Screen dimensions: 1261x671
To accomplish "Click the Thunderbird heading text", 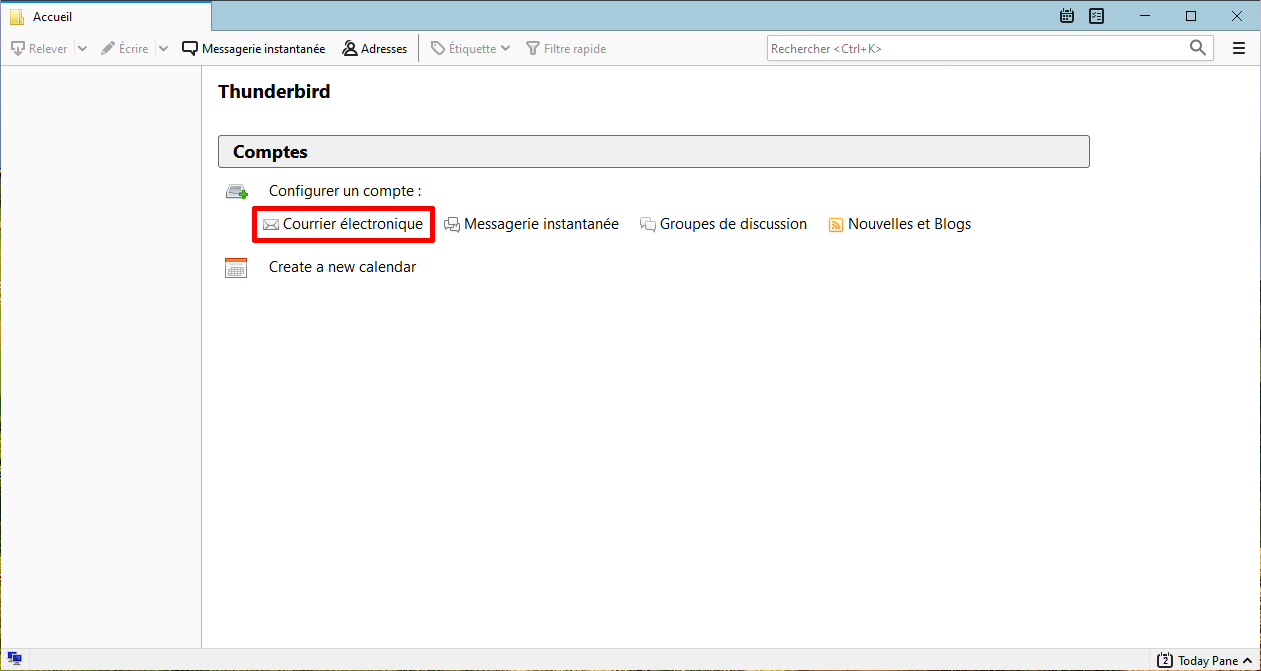I will 274,92.
